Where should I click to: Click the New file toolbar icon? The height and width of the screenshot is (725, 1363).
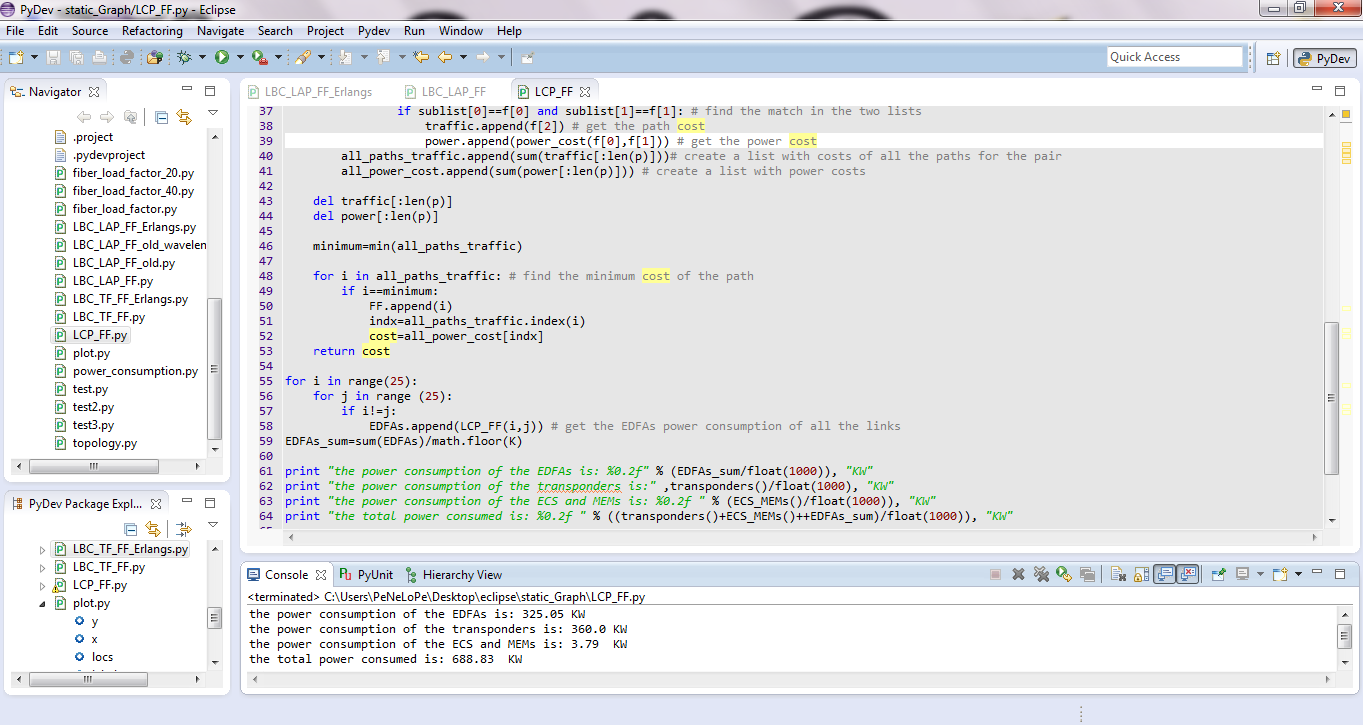pyautogui.click(x=16, y=57)
